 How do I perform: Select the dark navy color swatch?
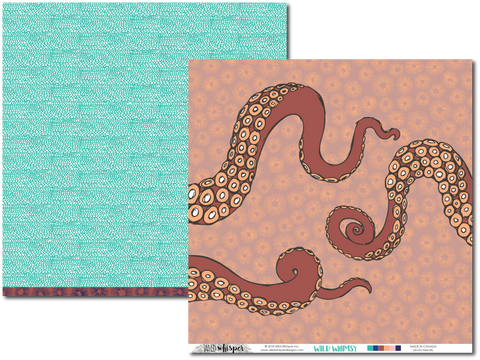(x=398, y=348)
